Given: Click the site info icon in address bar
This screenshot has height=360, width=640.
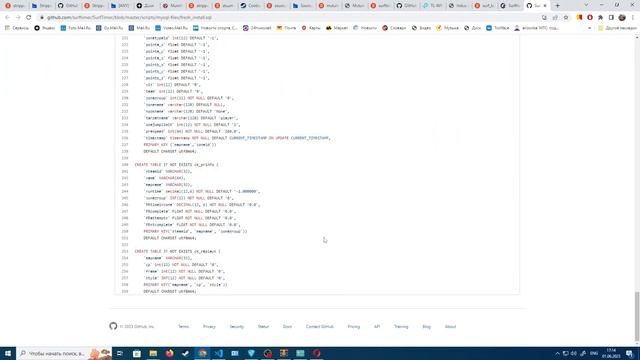Looking at the screenshot, I should (x=42, y=18).
